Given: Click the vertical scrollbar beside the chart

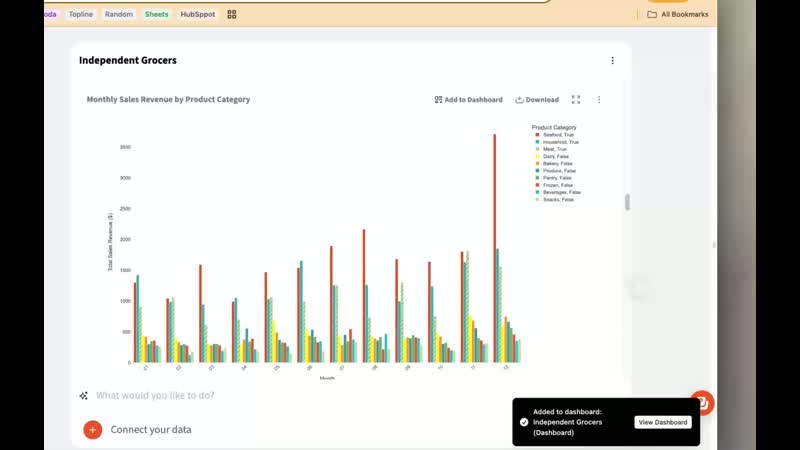Looking at the screenshot, I should point(627,202).
